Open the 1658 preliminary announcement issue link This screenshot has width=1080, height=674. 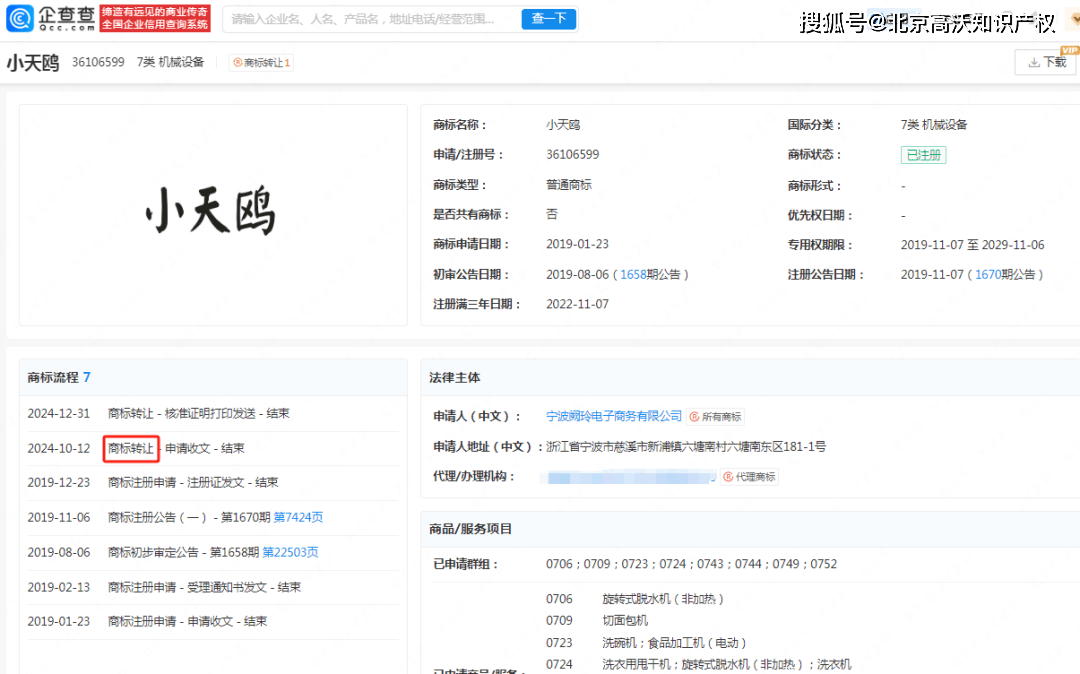633,274
